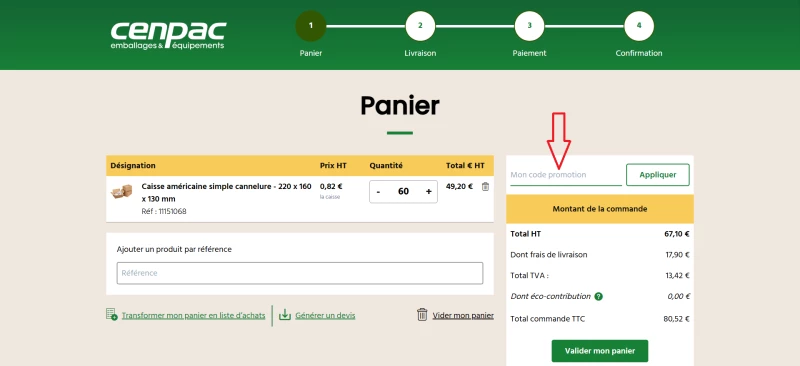
Task: Open the éco-contribution help question icon
Action: coord(598,296)
